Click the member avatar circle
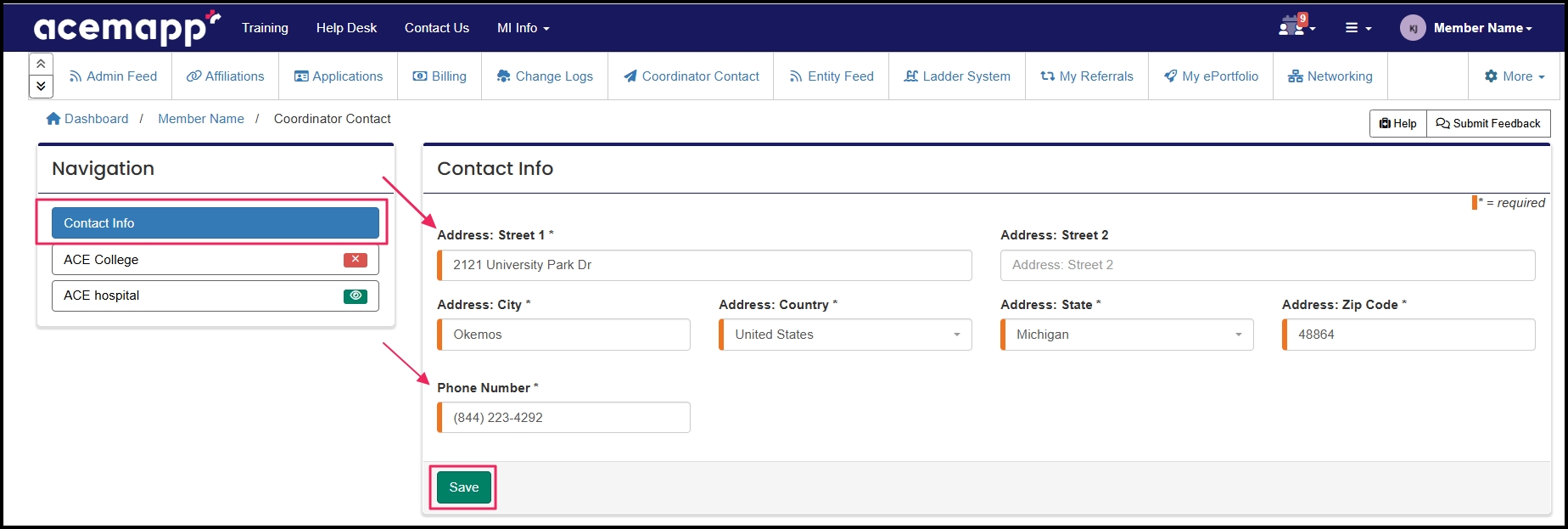 [1413, 28]
